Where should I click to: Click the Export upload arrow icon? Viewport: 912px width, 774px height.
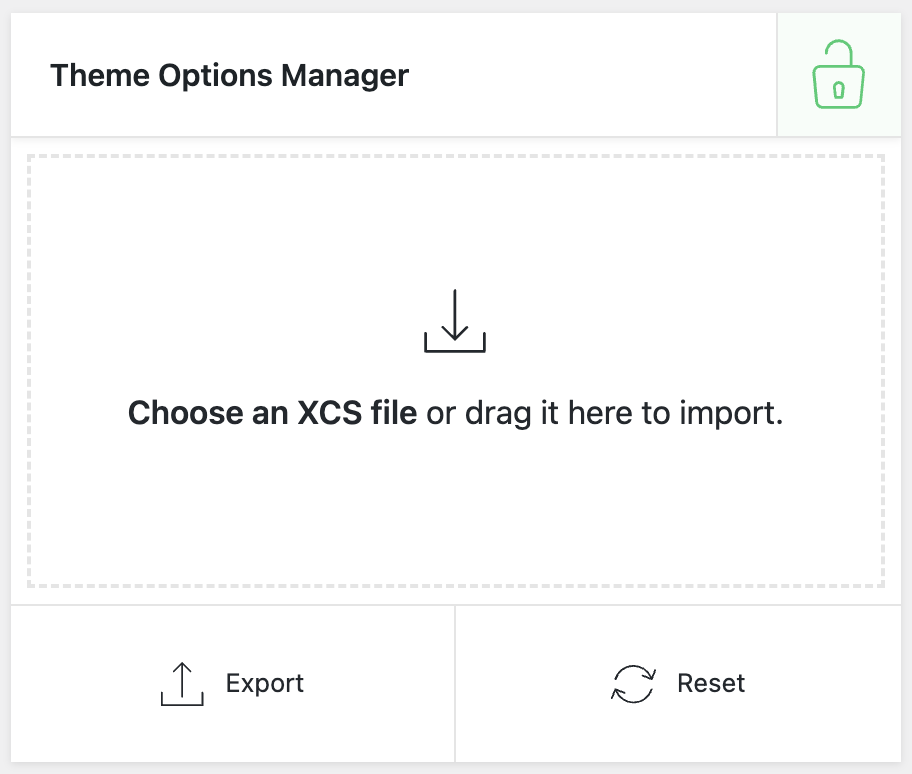182,684
